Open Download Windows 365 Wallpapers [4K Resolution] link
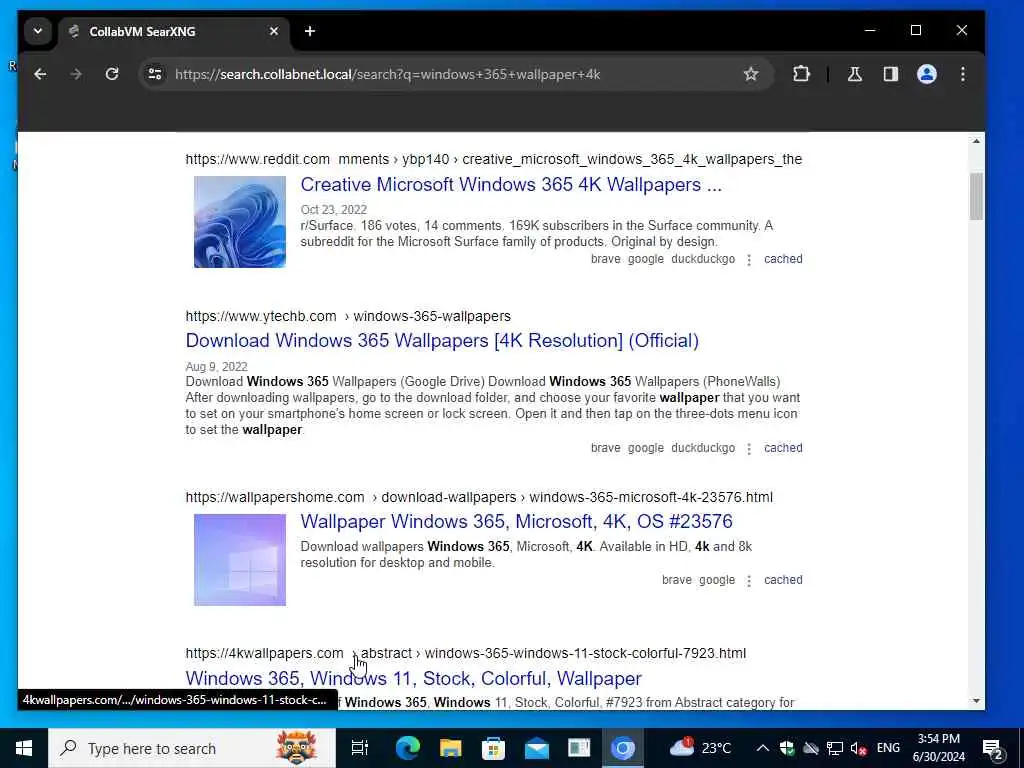Image resolution: width=1024 pixels, height=768 pixels. tap(442, 341)
